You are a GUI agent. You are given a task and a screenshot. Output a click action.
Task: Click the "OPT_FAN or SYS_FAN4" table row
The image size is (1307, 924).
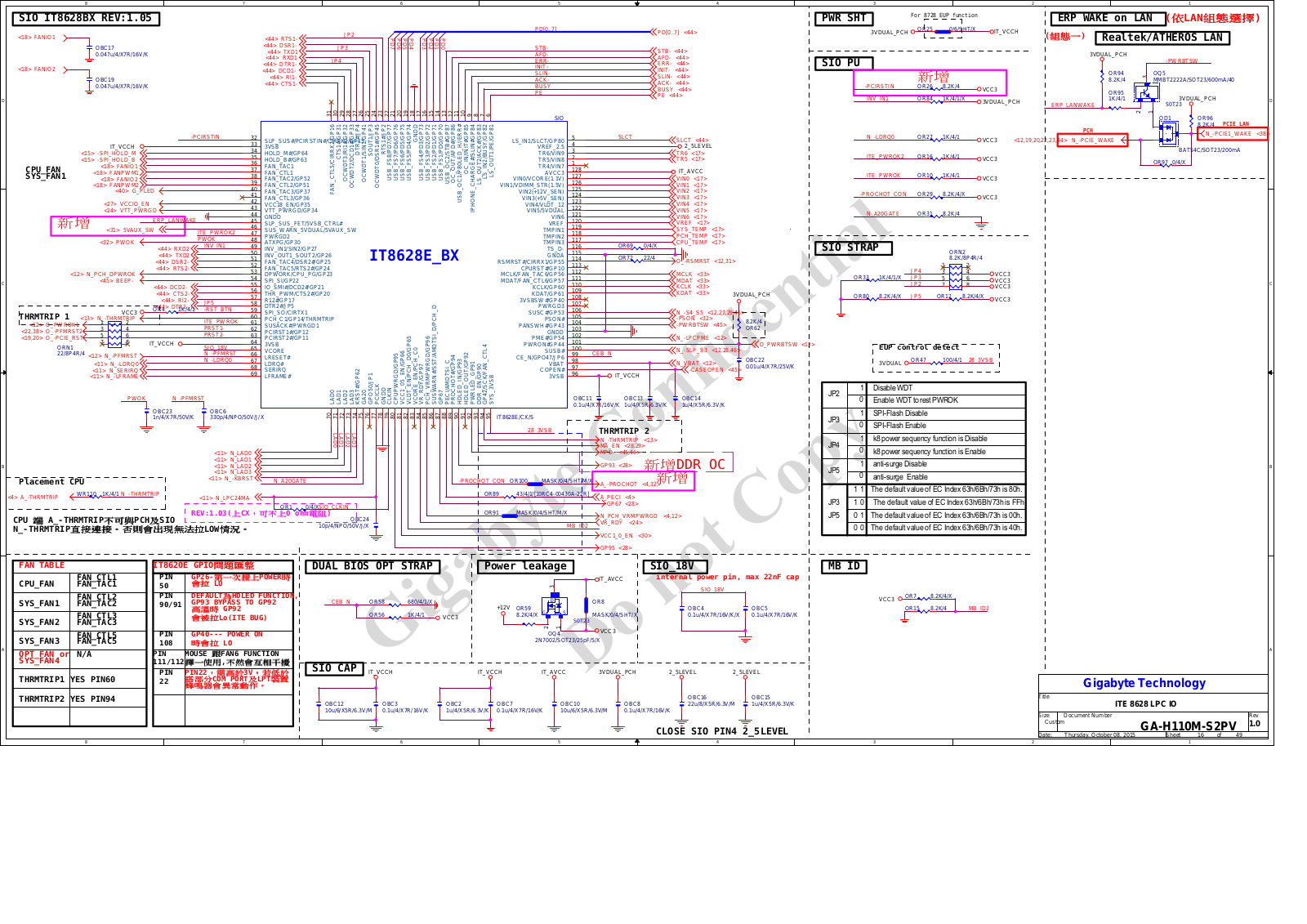click(79, 658)
